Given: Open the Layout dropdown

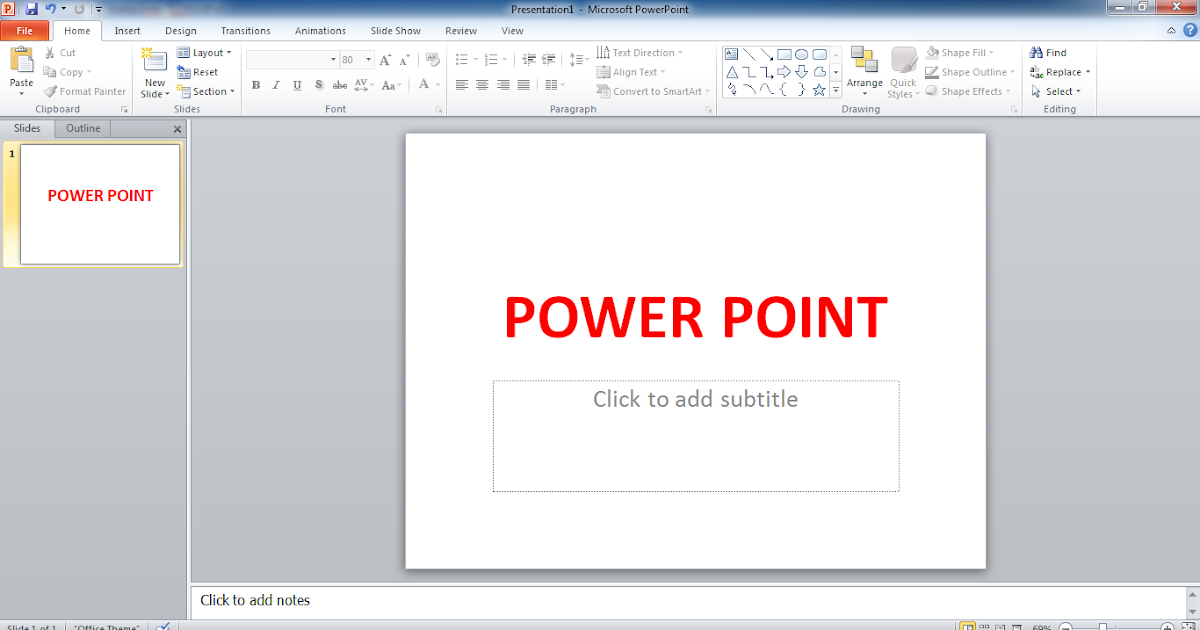Looking at the screenshot, I should [x=204, y=53].
